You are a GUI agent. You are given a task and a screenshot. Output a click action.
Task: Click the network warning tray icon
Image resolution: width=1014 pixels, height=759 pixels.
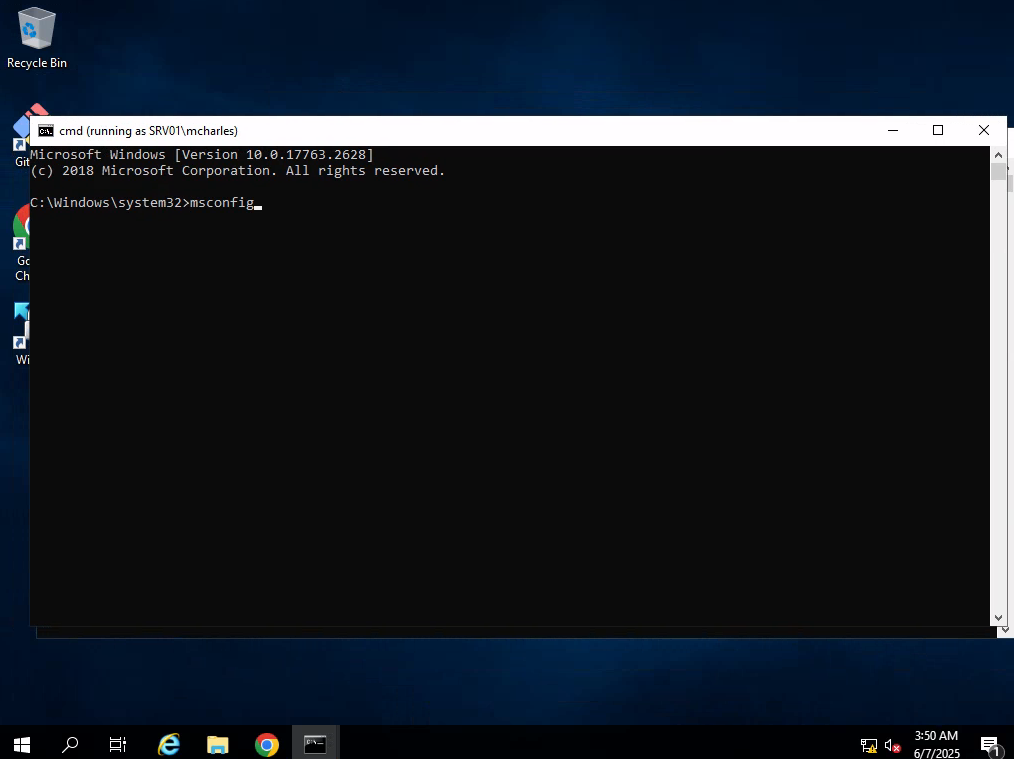point(869,745)
